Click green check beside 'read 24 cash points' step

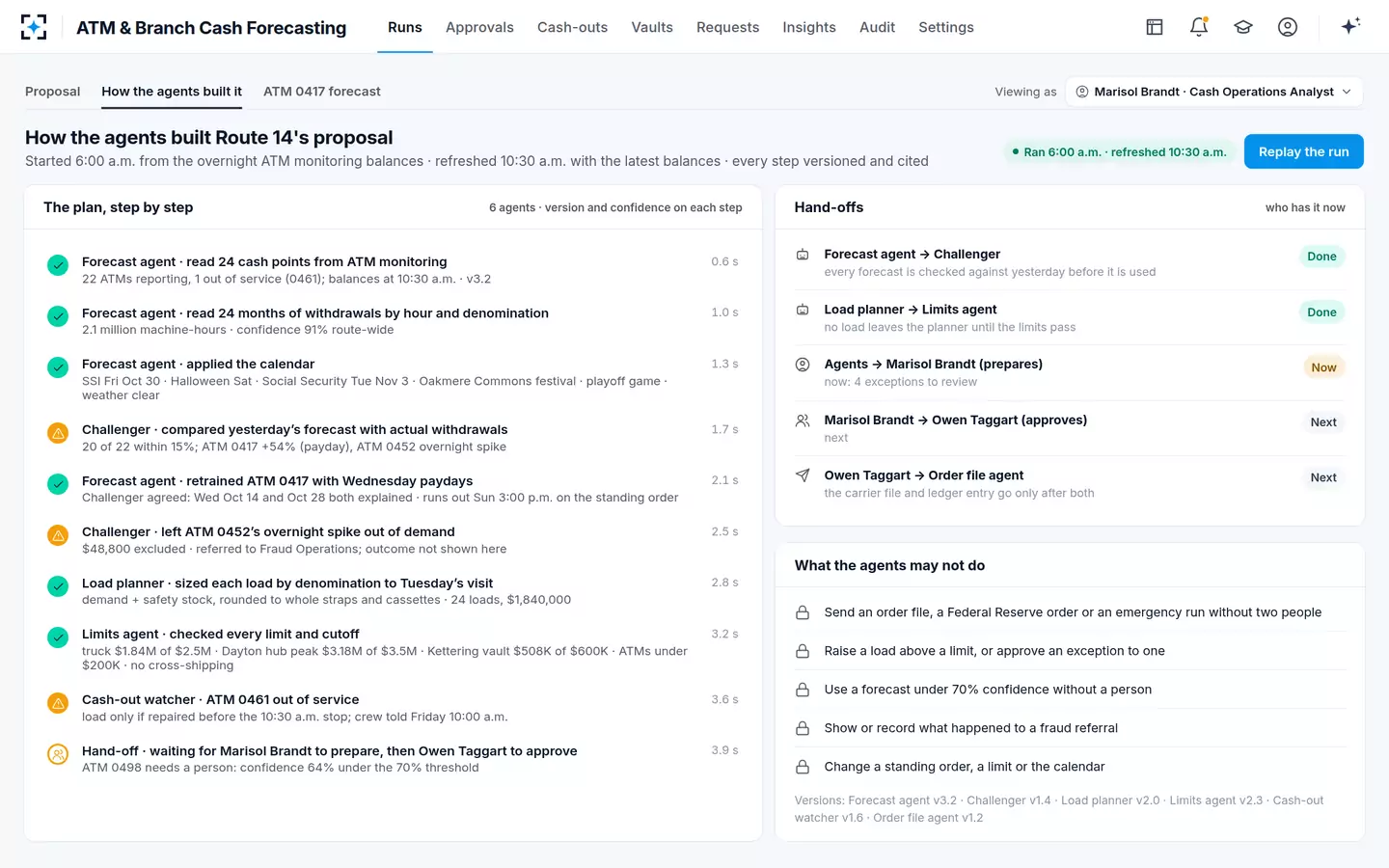tap(58, 264)
